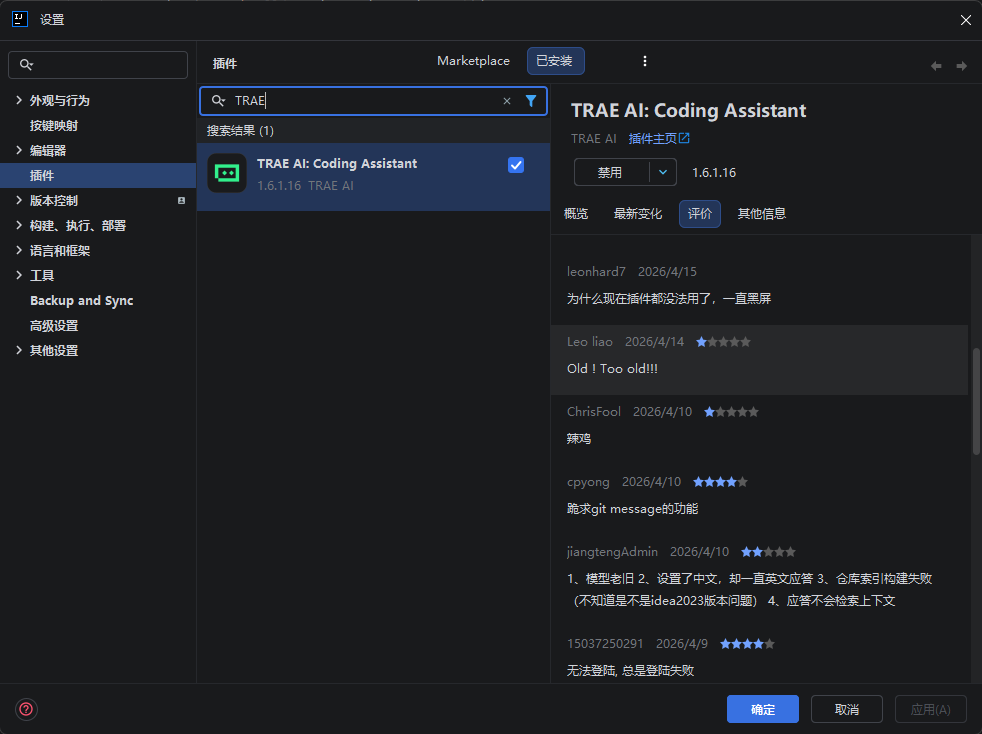The width and height of the screenshot is (982, 734).
Task: Open the 禁用 button dropdown arrow
Action: pyautogui.click(x=663, y=172)
